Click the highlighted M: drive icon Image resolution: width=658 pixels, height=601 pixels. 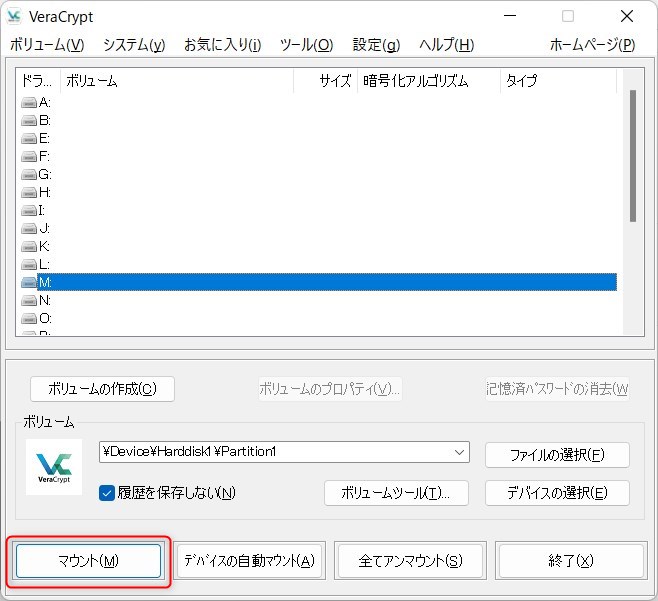point(29,282)
